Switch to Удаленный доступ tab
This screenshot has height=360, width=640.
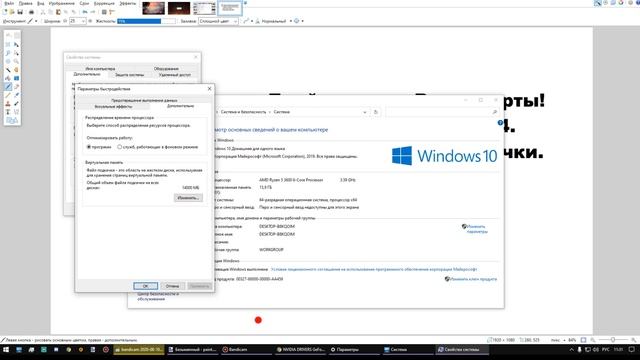point(175,75)
